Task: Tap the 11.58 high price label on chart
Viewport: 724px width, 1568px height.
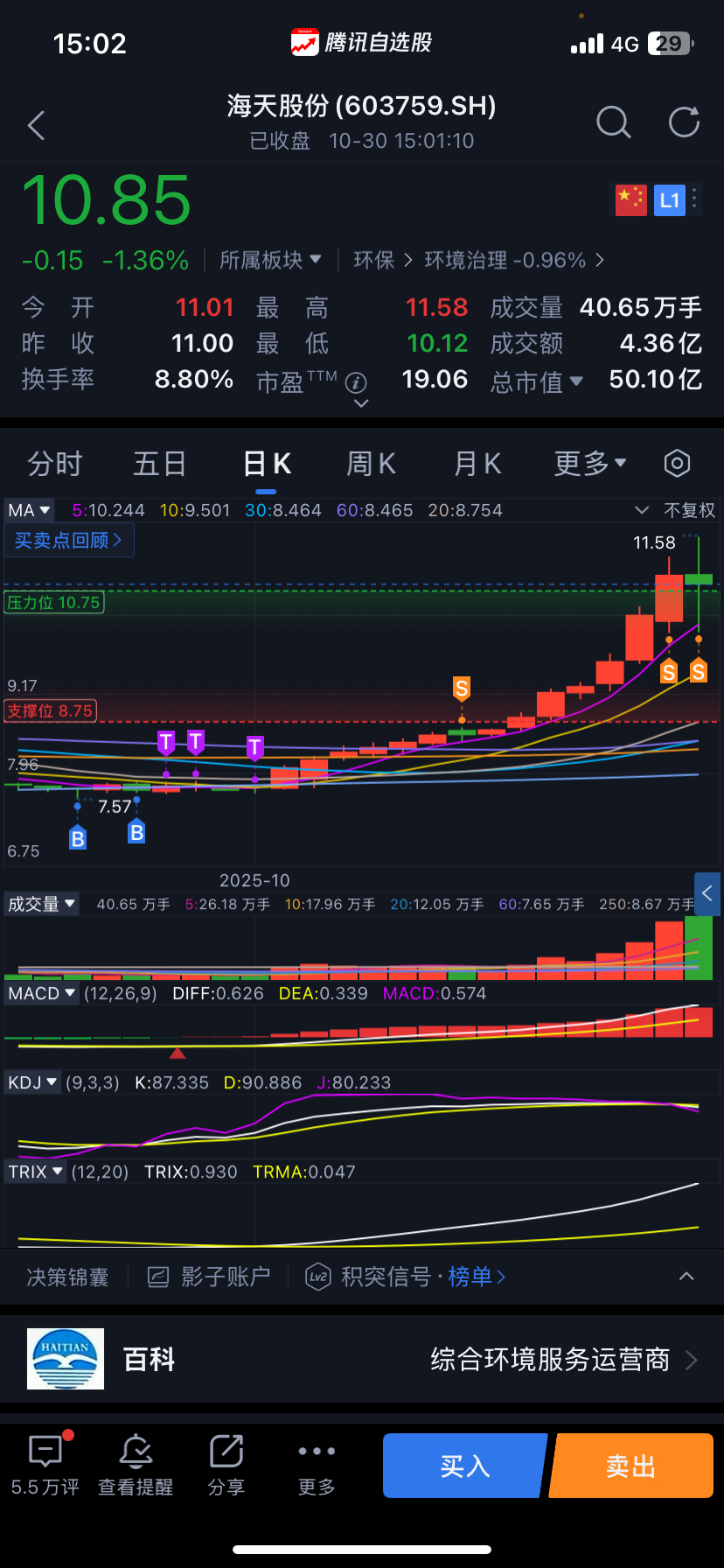Action: pos(654,542)
